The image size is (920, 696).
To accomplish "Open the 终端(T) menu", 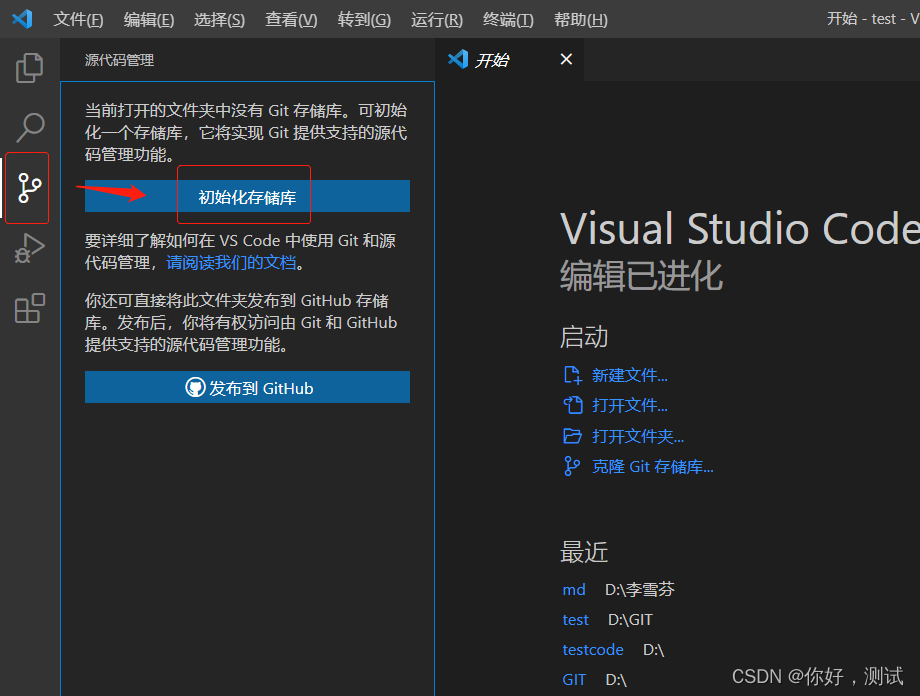I will (x=508, y=19).
